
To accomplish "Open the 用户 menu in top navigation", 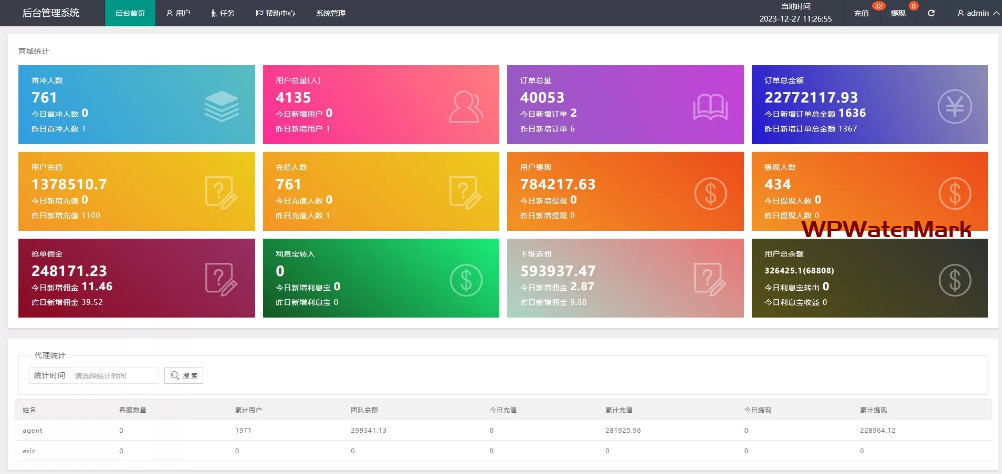I will point(178,13).
